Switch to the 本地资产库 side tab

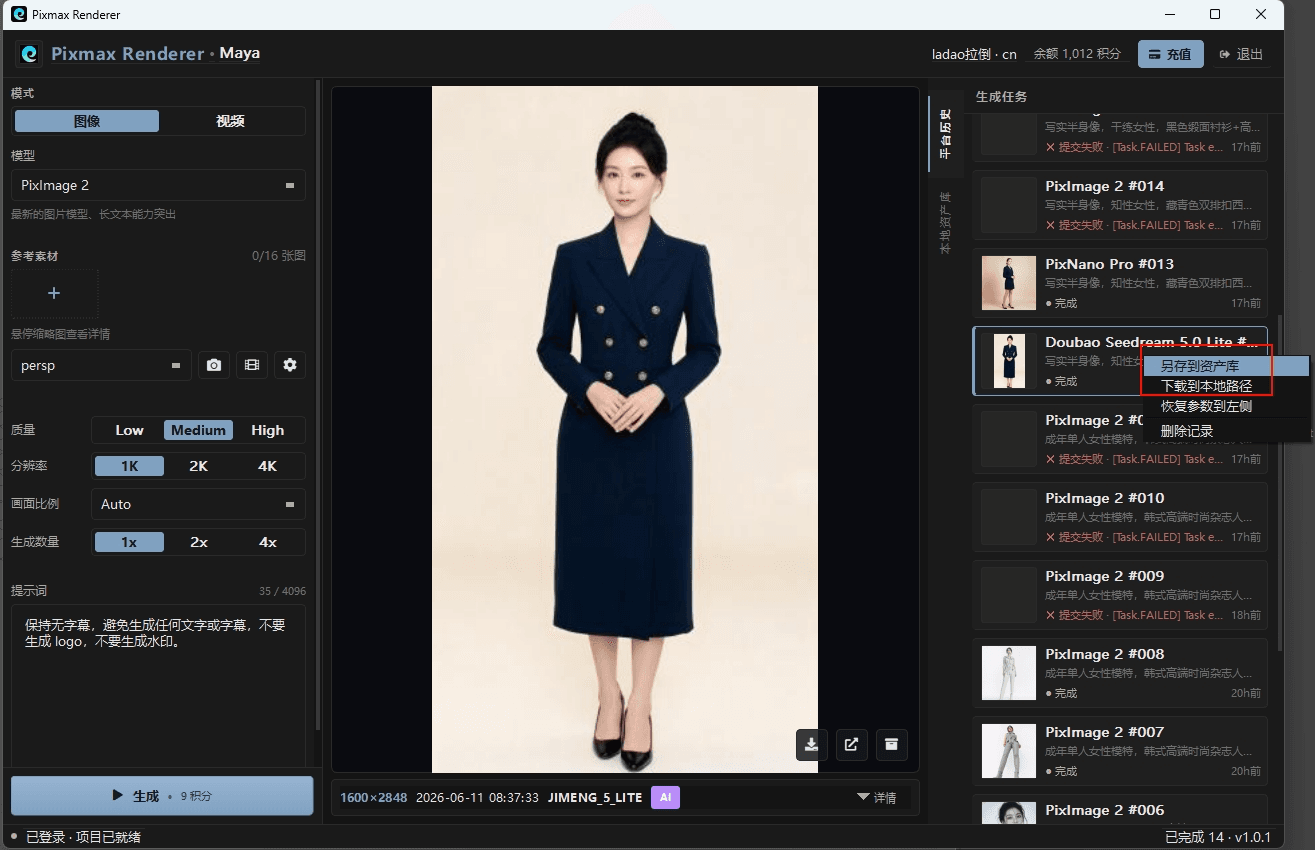[945, 221]
